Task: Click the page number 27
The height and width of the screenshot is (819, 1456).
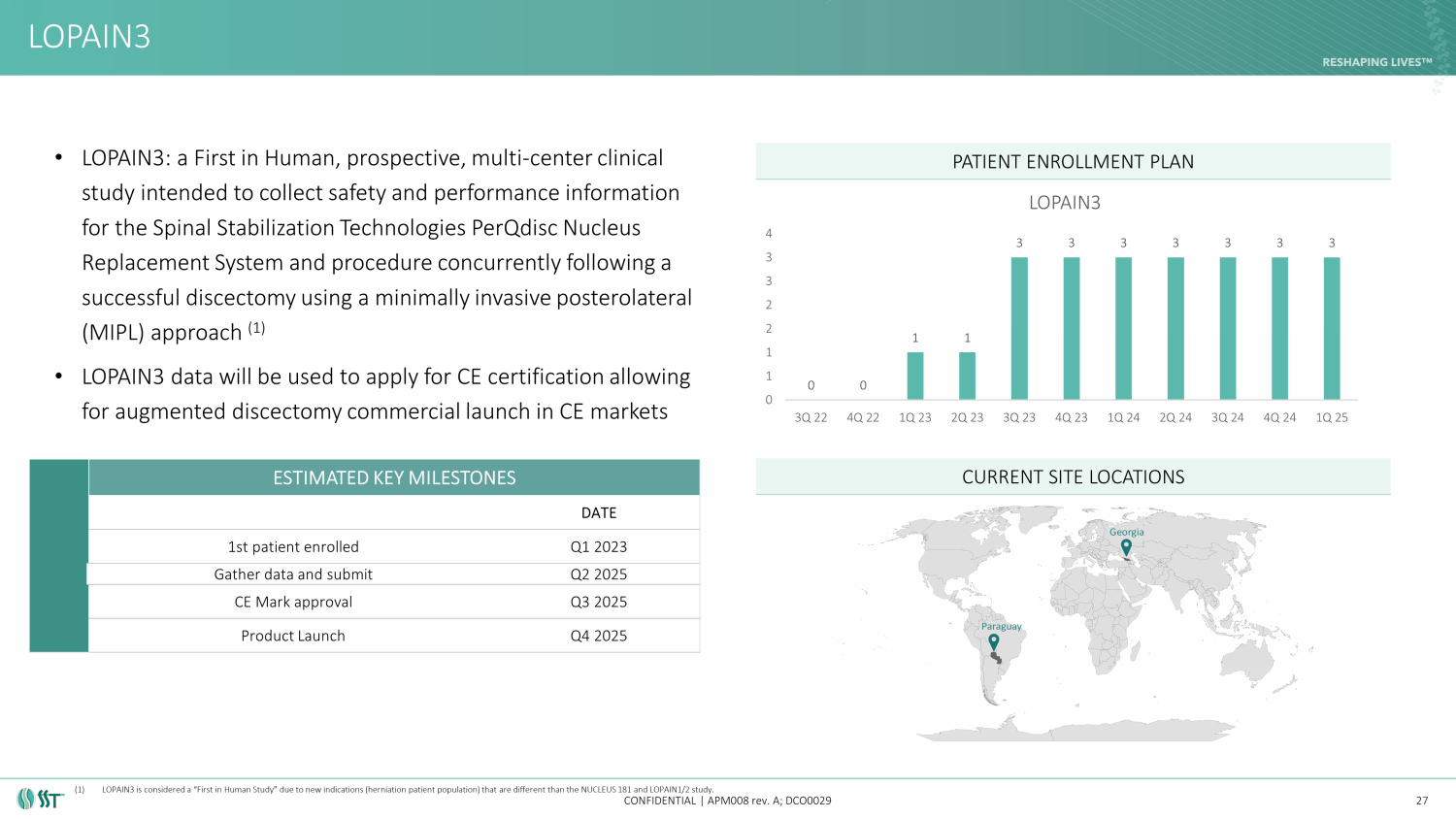Action: click(x=1421, y=801)
